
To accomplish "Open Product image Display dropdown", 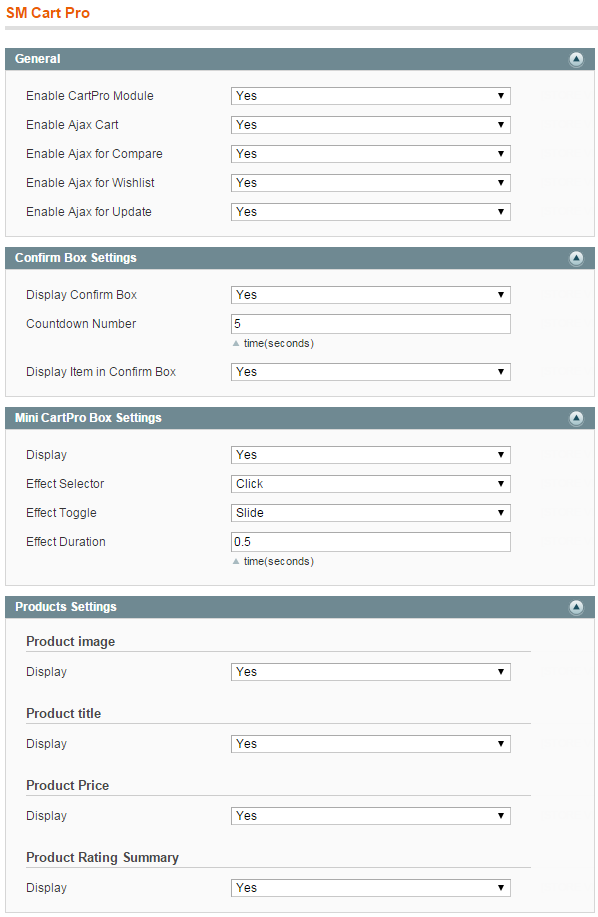I will pos(371,672).
